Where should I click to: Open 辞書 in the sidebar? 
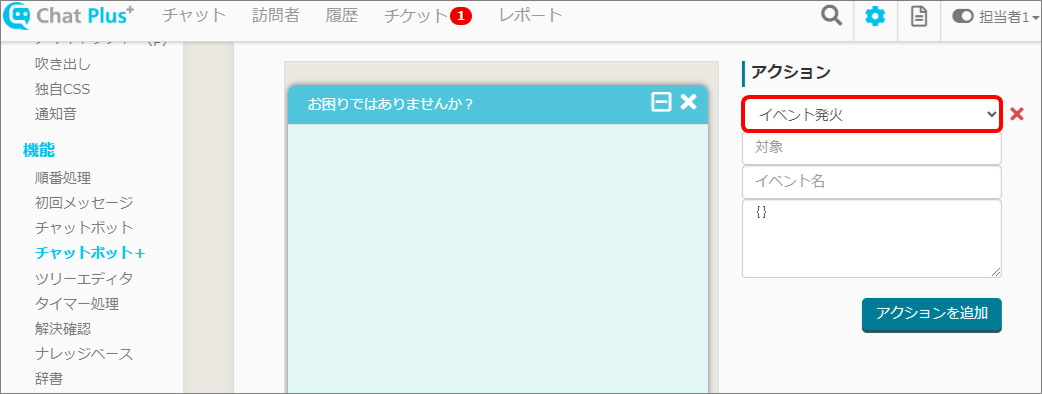[x=49, y=379]
